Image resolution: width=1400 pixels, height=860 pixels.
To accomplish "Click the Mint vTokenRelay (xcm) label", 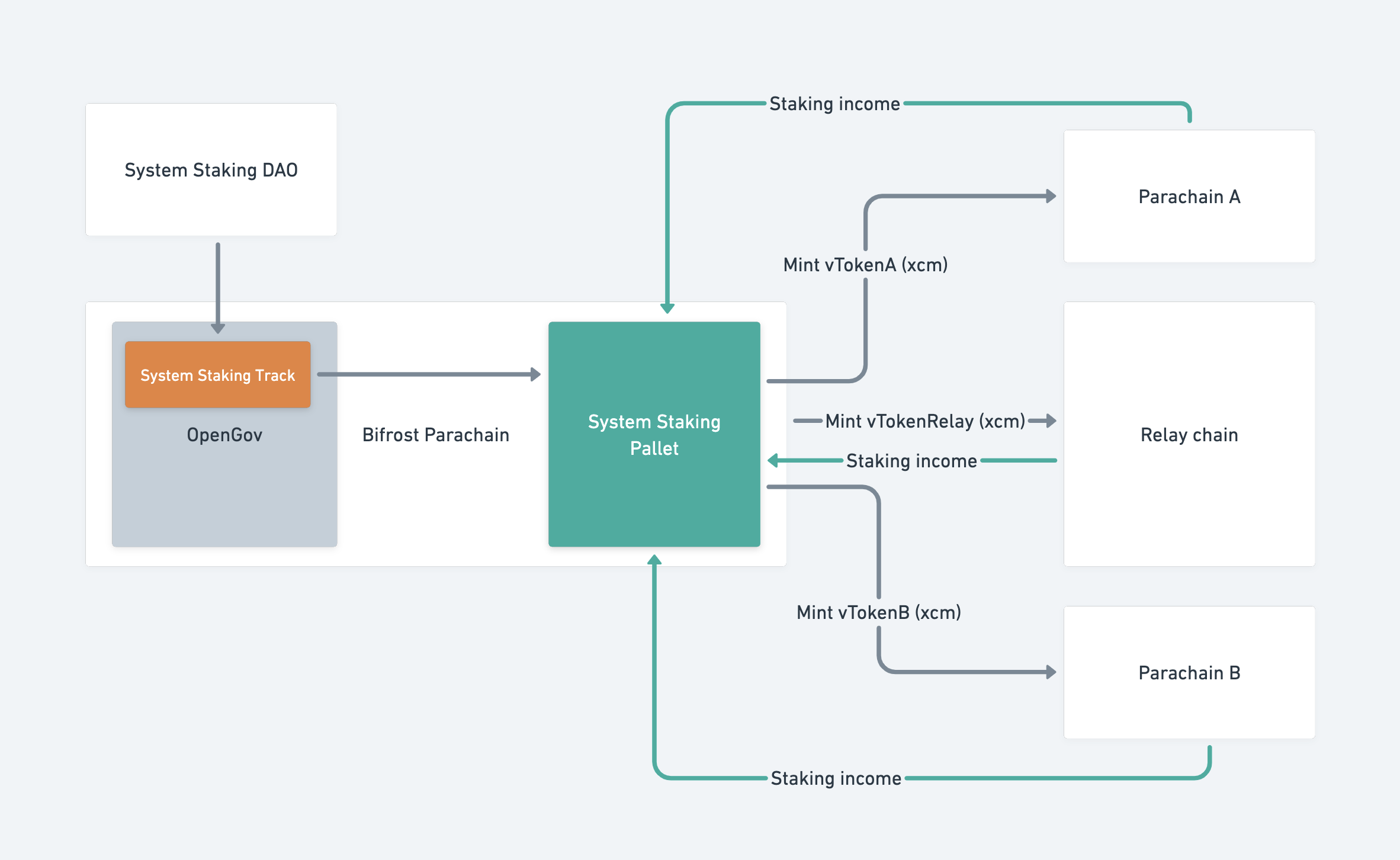I will 925,421.
